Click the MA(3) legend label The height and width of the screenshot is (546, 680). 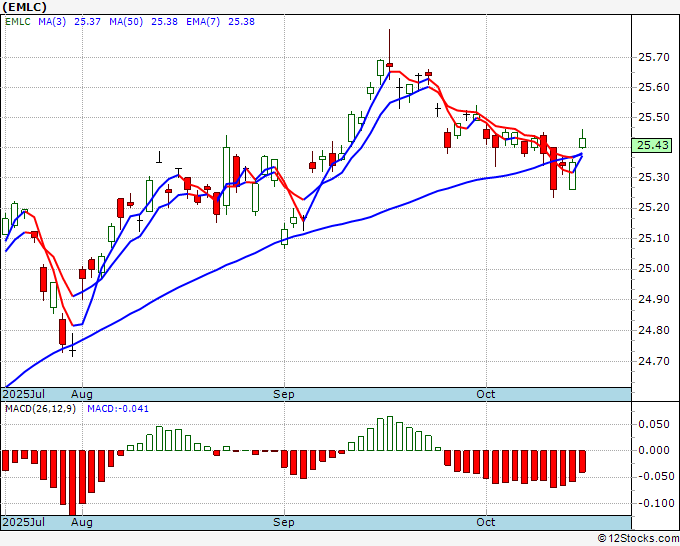52,22
